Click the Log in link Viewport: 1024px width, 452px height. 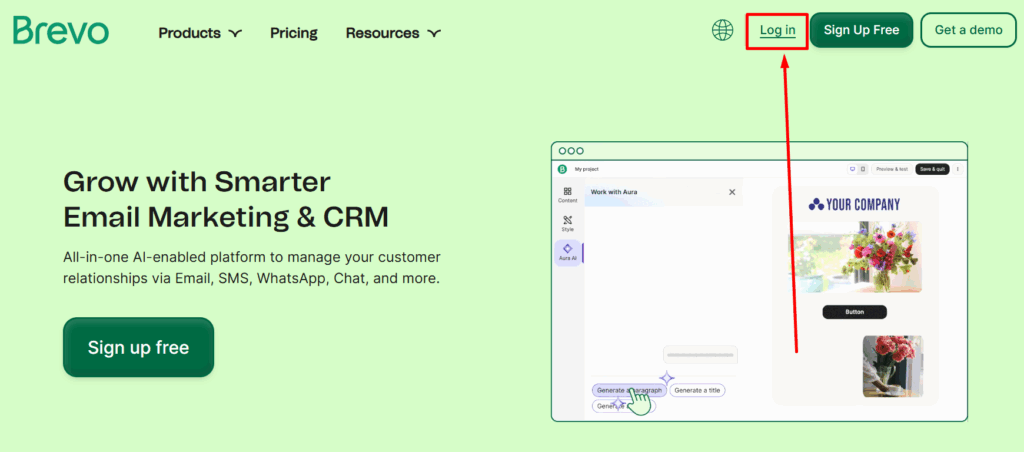[x=777, y=30]
